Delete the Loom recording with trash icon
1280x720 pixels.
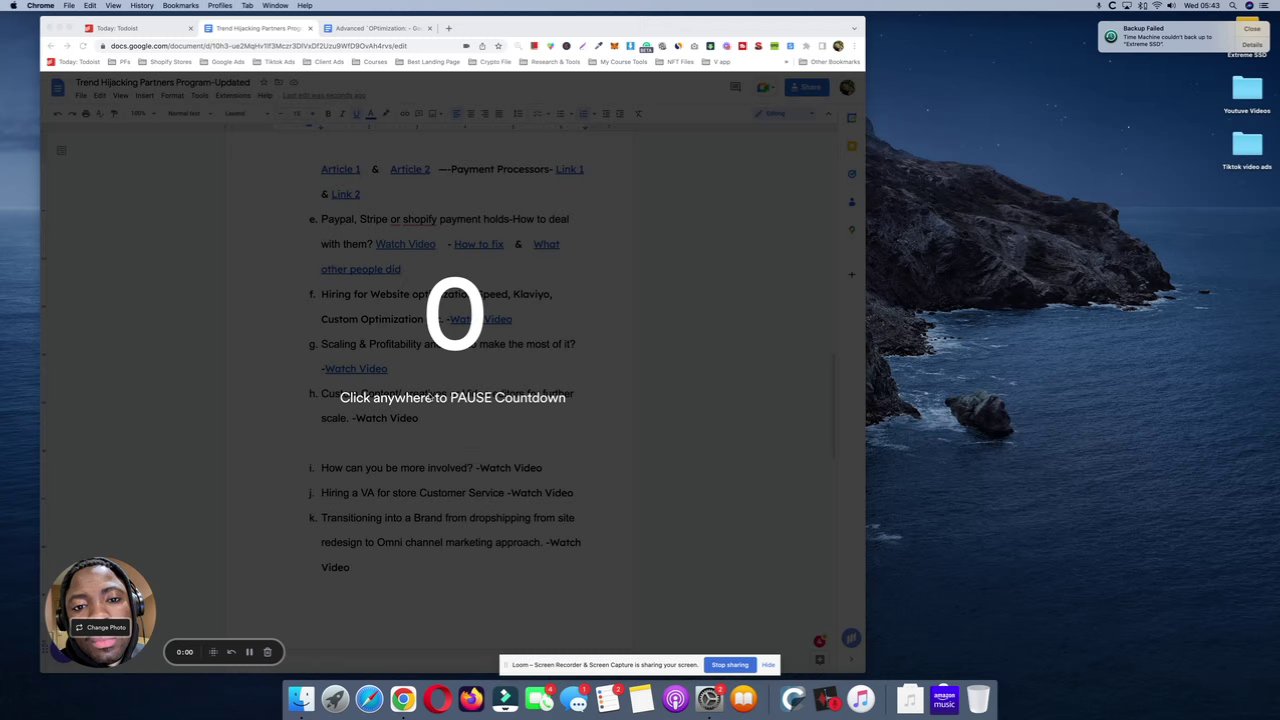point(267,652)
